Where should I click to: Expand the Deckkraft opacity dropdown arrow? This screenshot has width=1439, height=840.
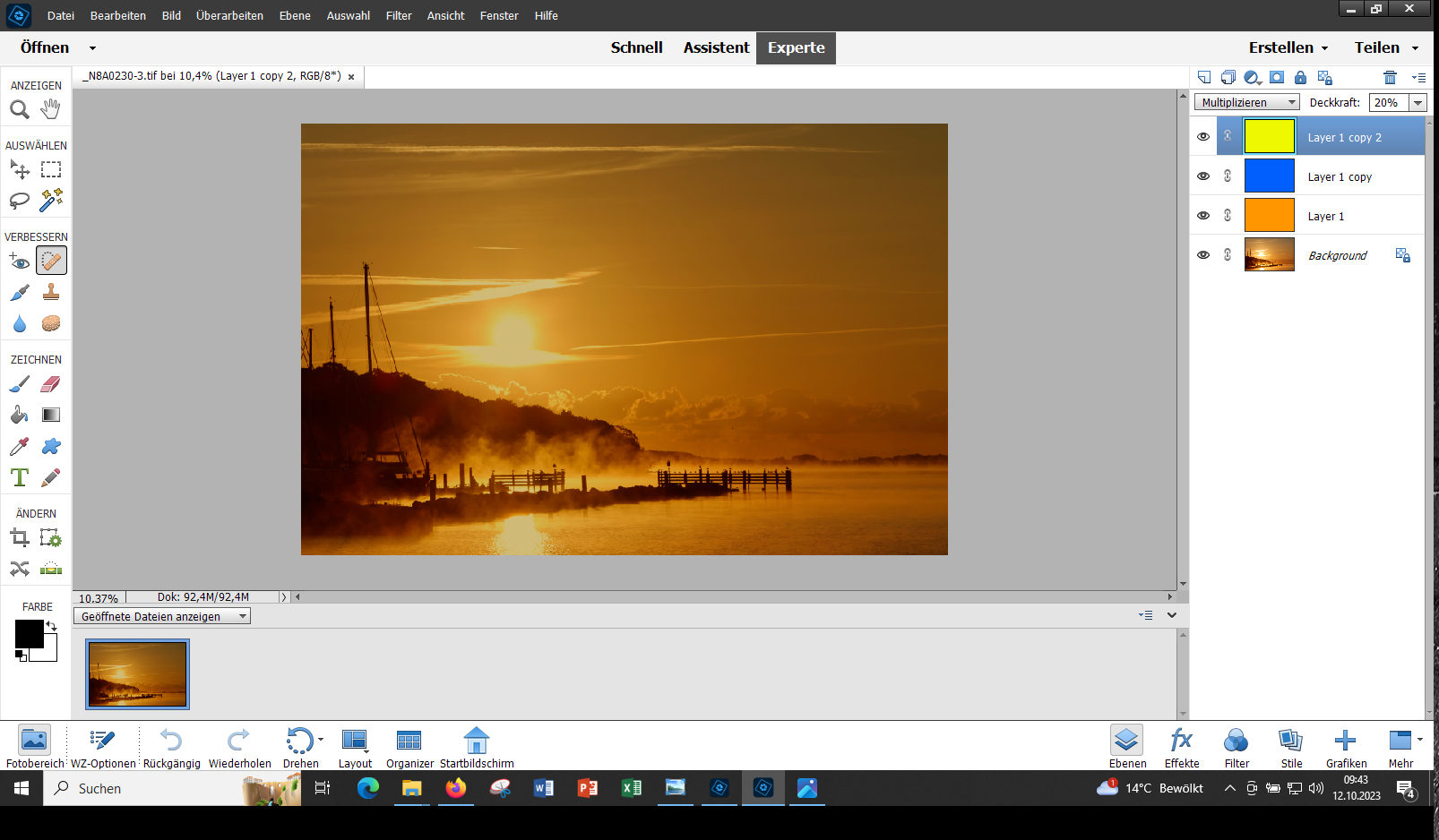pyautogui.click(x=1417, y=103)
